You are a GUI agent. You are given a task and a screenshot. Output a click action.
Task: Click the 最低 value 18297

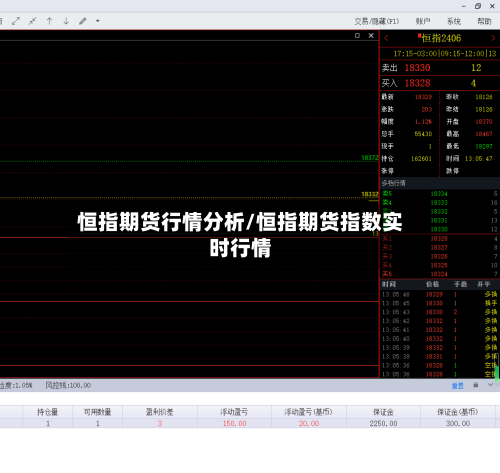click(484, 146)
